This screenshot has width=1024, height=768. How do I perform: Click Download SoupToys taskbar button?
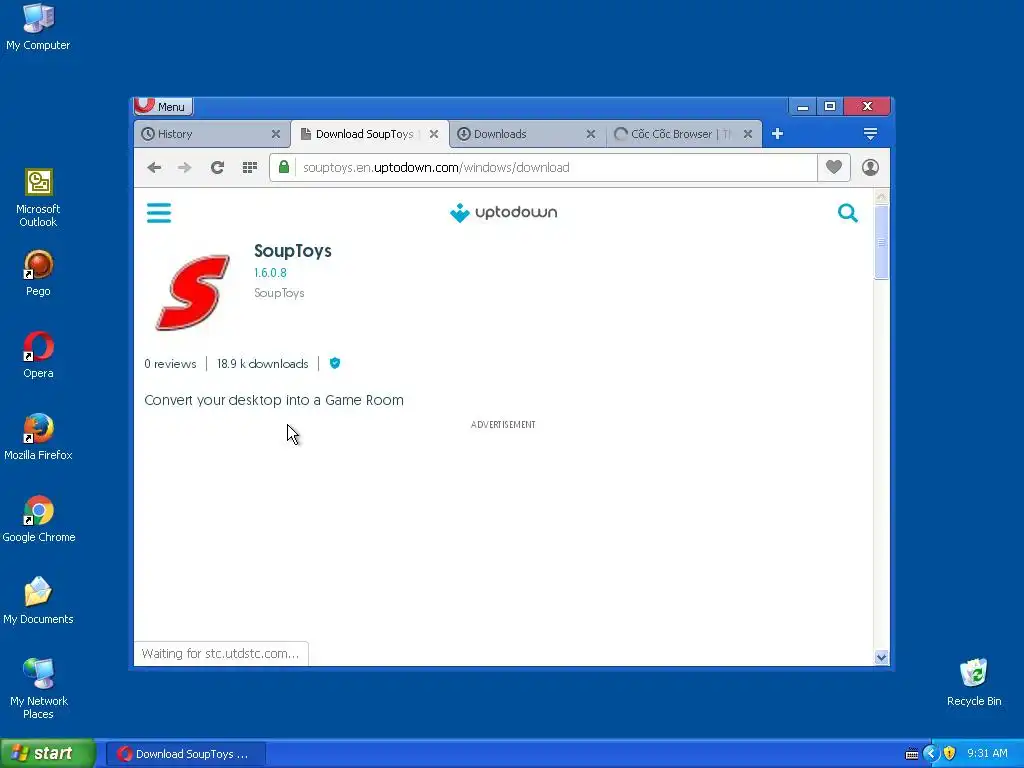186,754
